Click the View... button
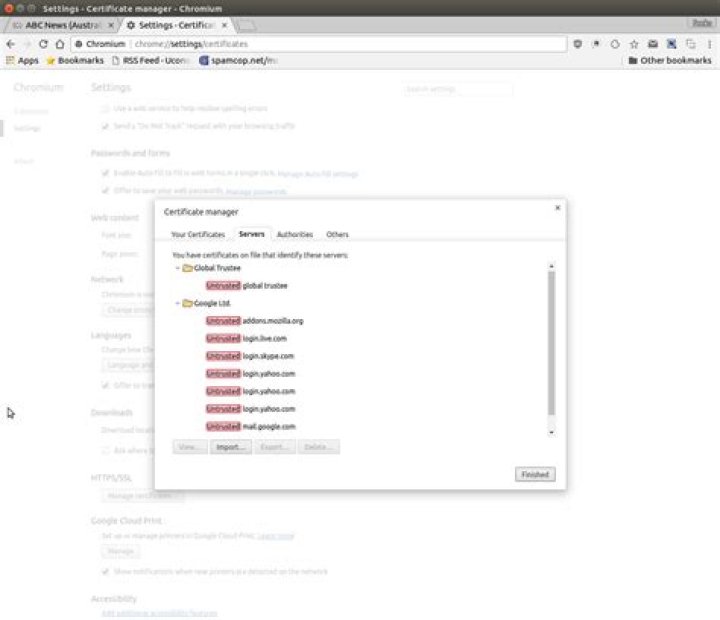 click(190, 447)
